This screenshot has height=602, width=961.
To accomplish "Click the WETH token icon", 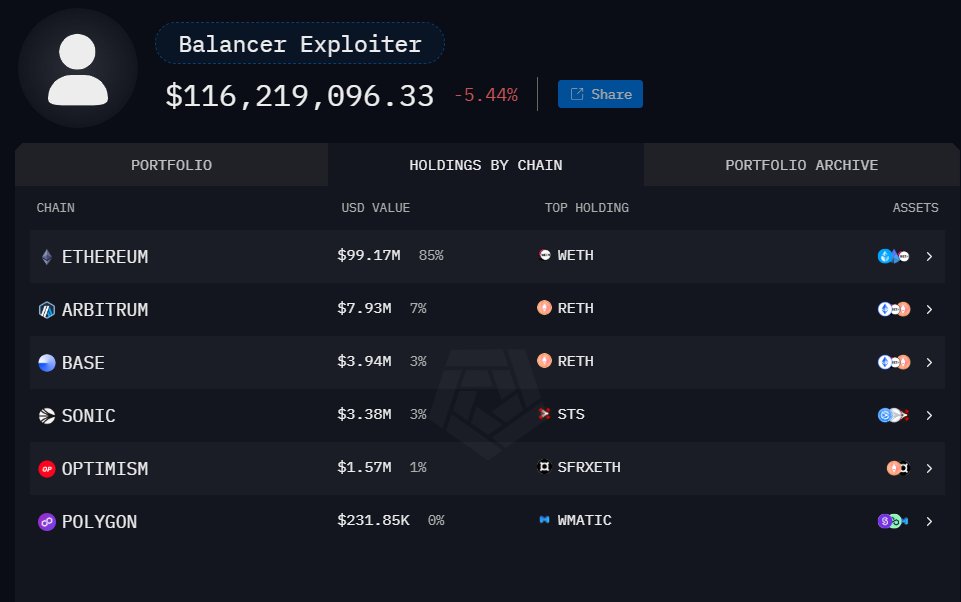I will pyautogui.click(x=544, y=255).
